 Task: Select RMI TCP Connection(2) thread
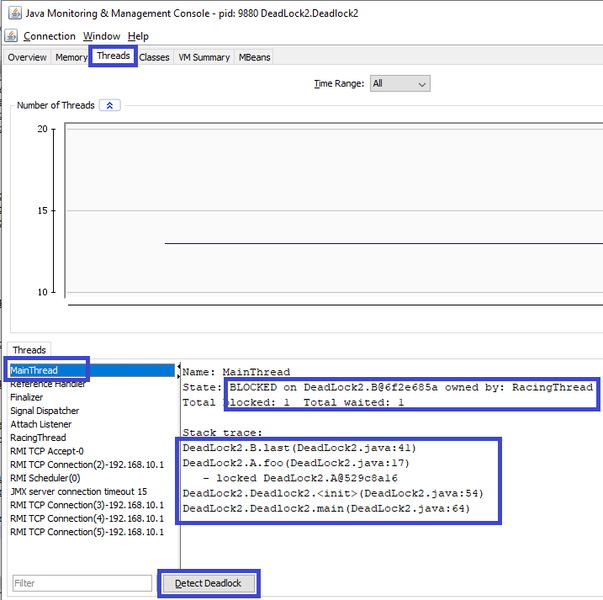[x=92, y=465]
